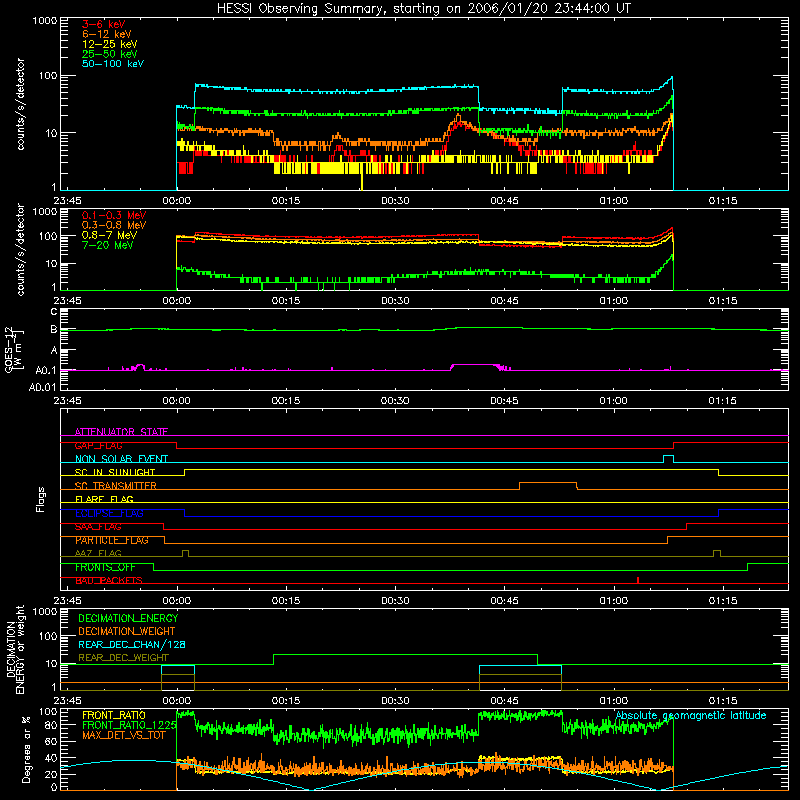The width and height of the screenshot is (800, 800).
Task: Select the 25-50 keV legend label
Action: pyautogui.click(x=109, y=54)
